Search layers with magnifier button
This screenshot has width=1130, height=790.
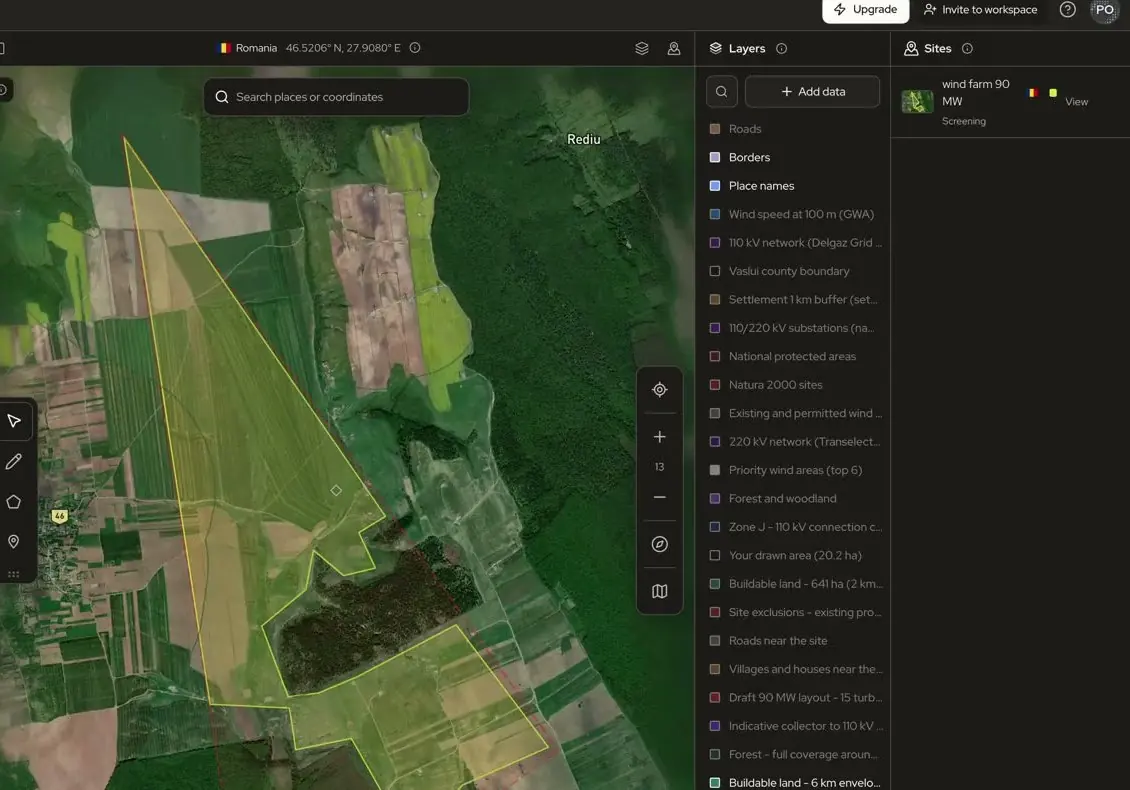721,92
